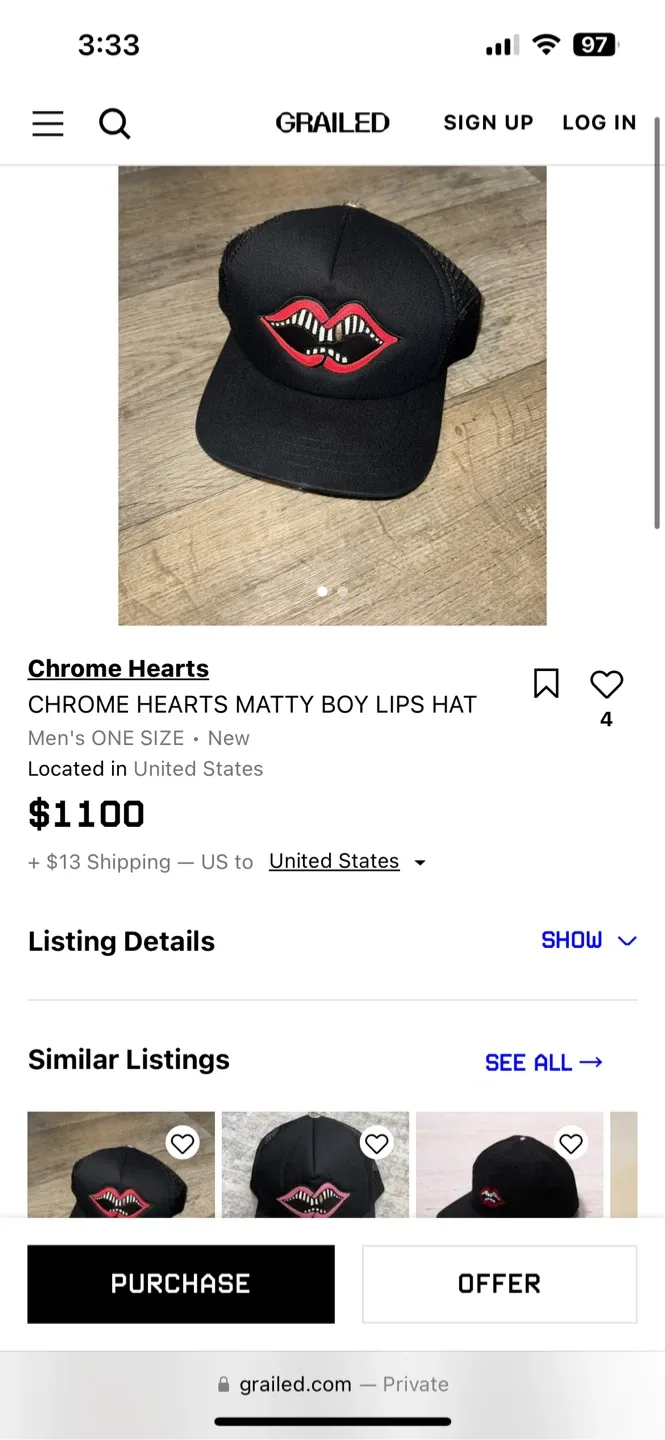Screen dimensions: 665x1440
Task: Select SIGN UP in the header
Action: click(x=488, y=122)
